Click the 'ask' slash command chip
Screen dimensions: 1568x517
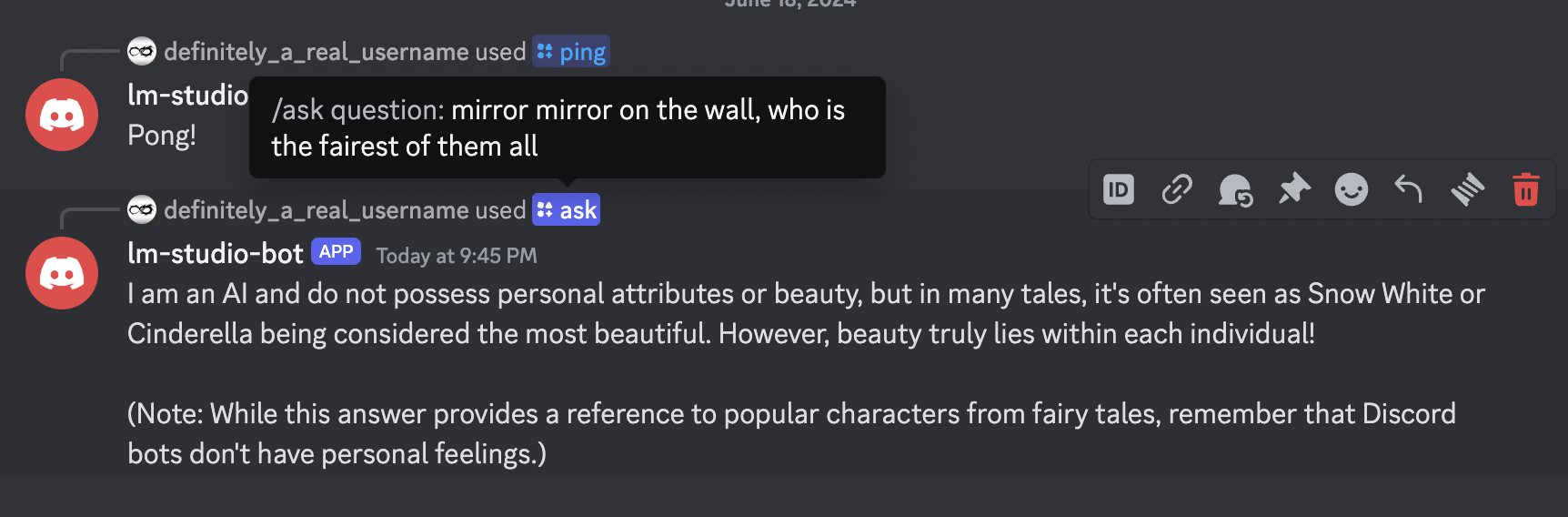(x=567, y=210)
